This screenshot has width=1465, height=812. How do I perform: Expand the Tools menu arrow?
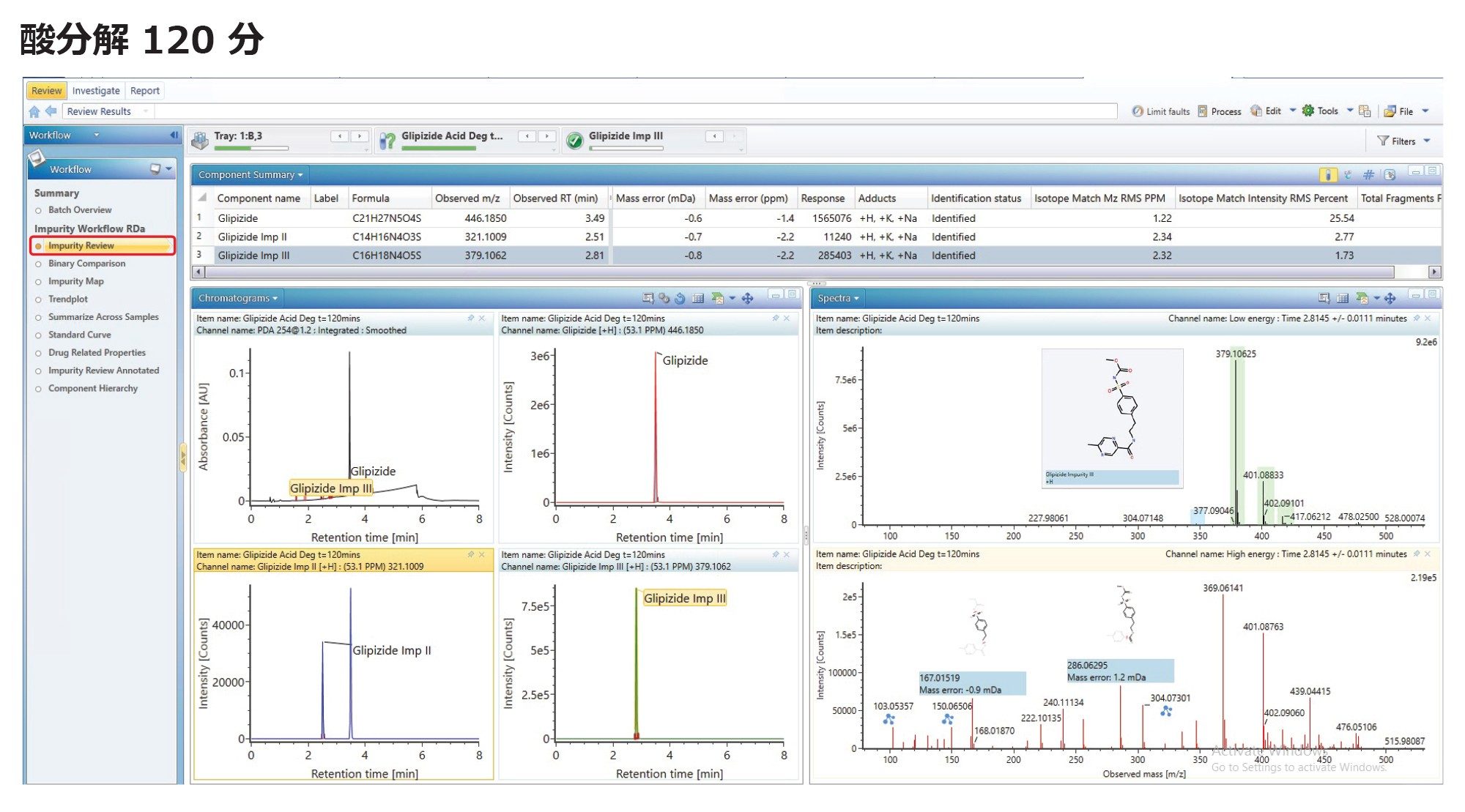1350,111
